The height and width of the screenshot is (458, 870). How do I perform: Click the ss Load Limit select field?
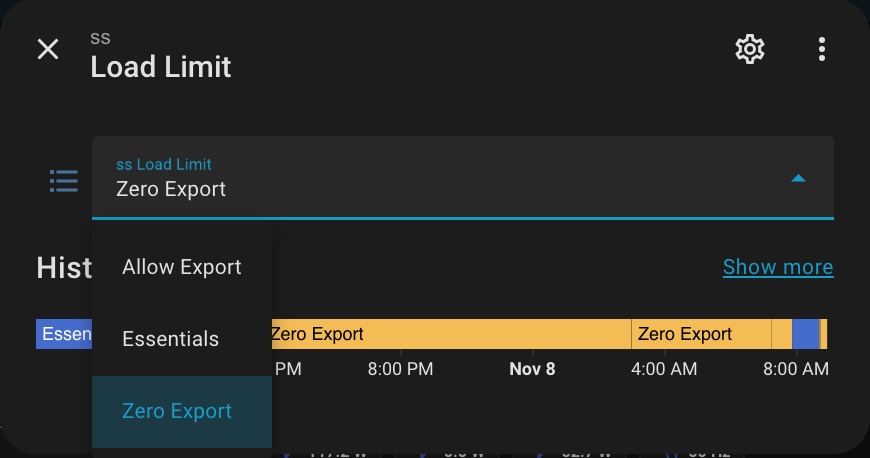point(440,177)
